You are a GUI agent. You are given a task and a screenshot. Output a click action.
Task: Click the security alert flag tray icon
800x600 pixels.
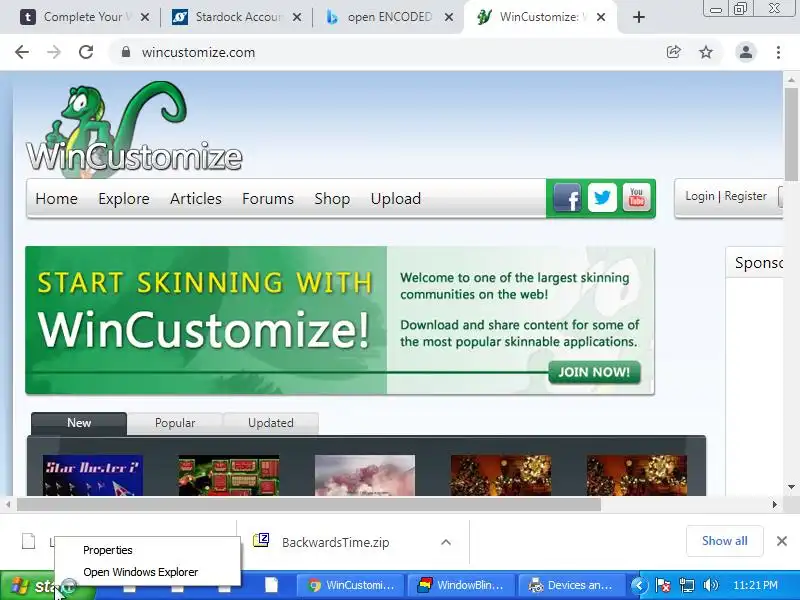pos(663,585)
